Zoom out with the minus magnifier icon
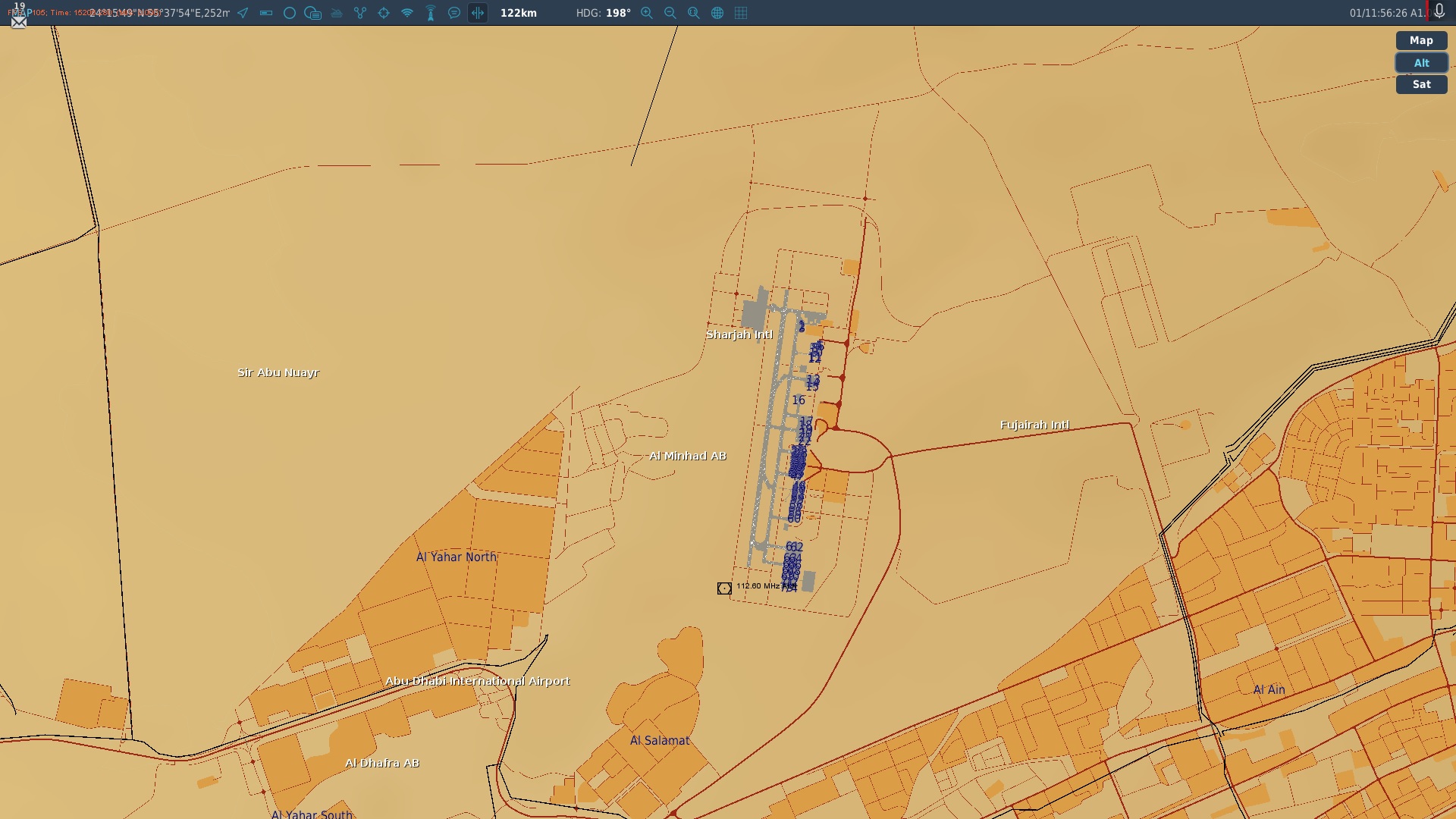 click(670, 13)
